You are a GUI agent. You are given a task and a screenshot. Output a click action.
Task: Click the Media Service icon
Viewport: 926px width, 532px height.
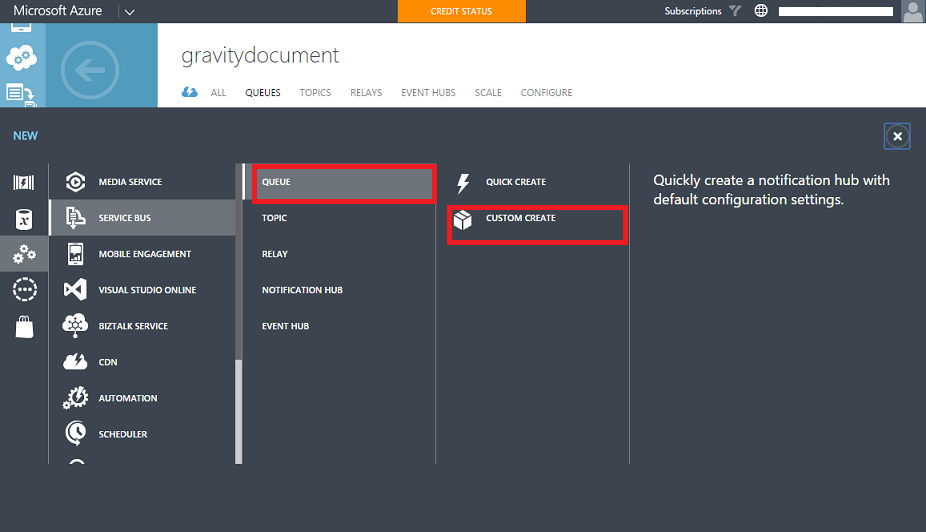[x=75, y=182]
